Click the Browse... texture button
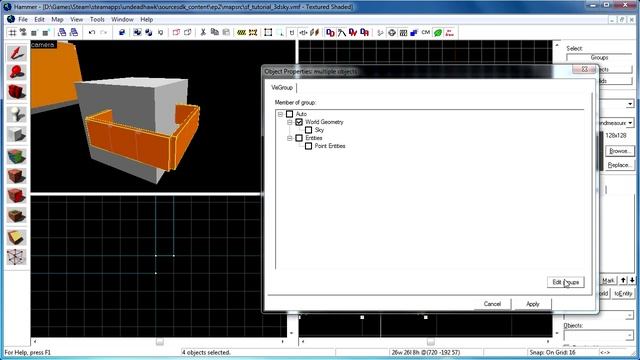The width and height of the screenshot is (640, 360). (620, 151)
